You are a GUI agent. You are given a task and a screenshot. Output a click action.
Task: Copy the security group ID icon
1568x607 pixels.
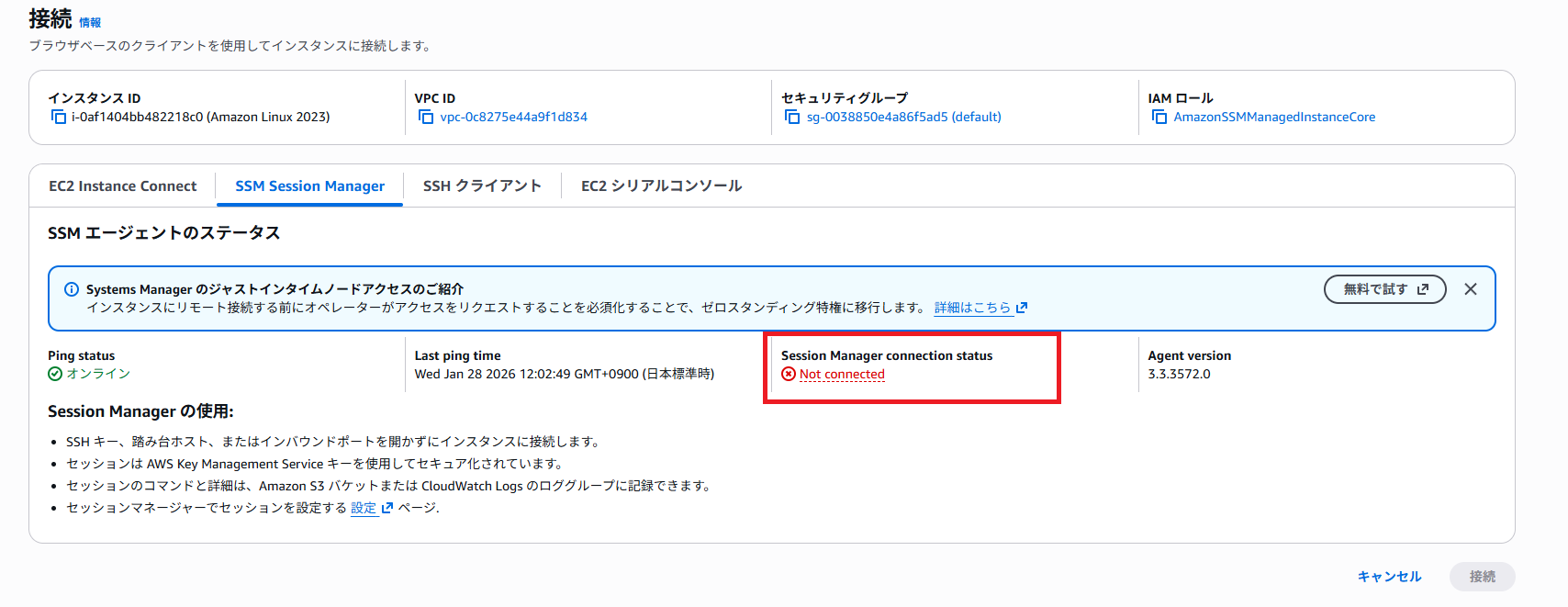[x=792, y=117]
